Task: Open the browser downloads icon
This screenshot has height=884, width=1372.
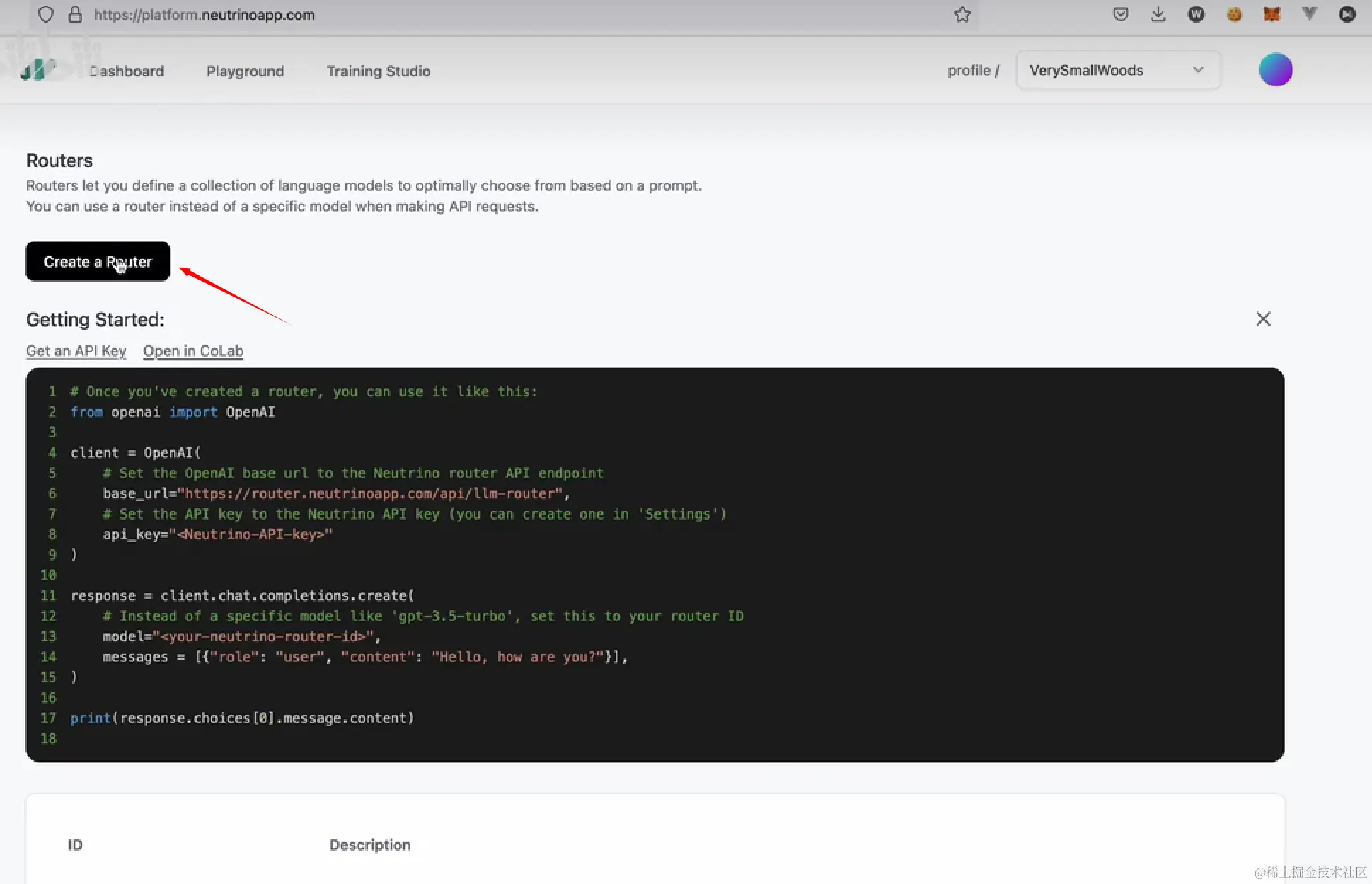Action: pos(1158,14)
